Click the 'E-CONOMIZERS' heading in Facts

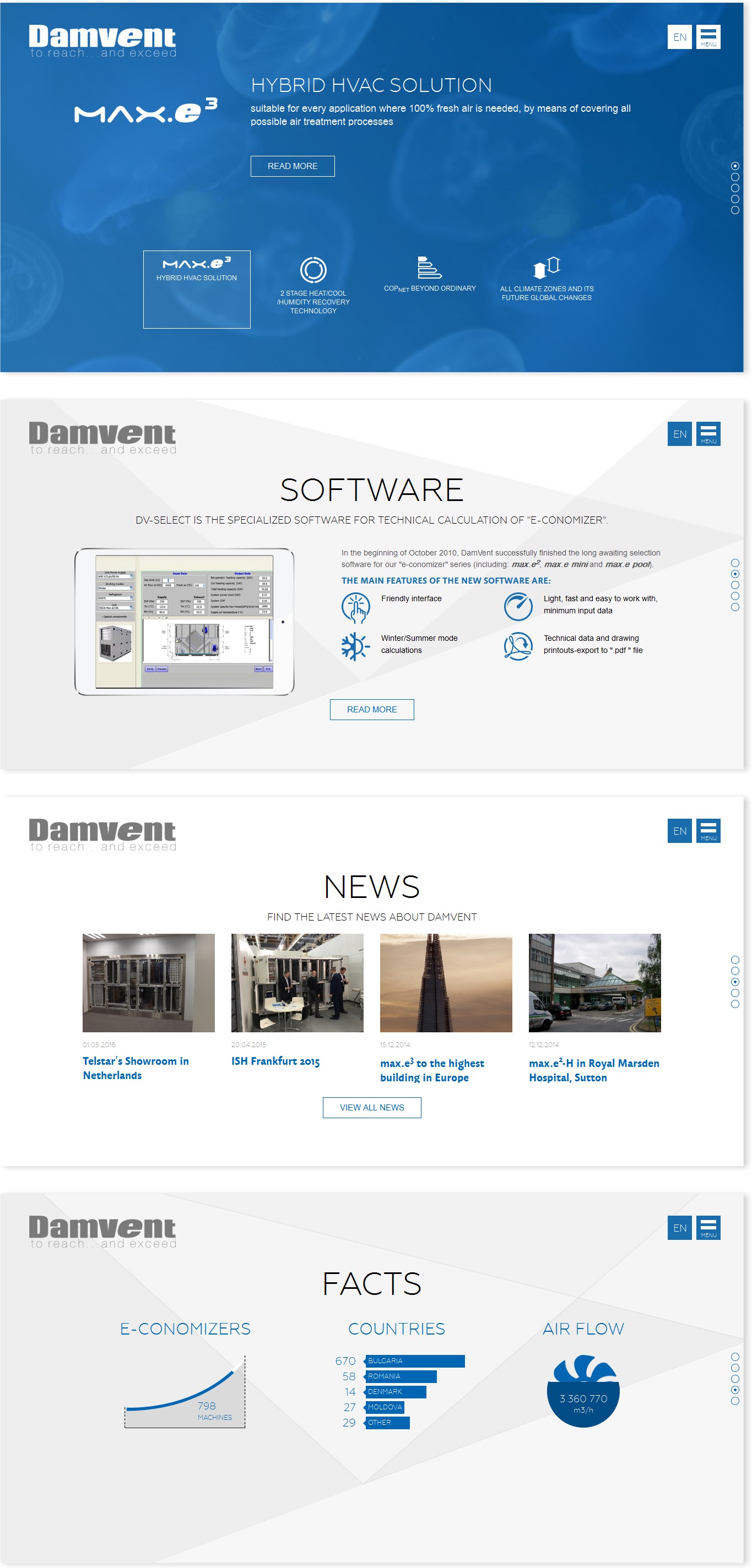click(x=185, y=1329)
